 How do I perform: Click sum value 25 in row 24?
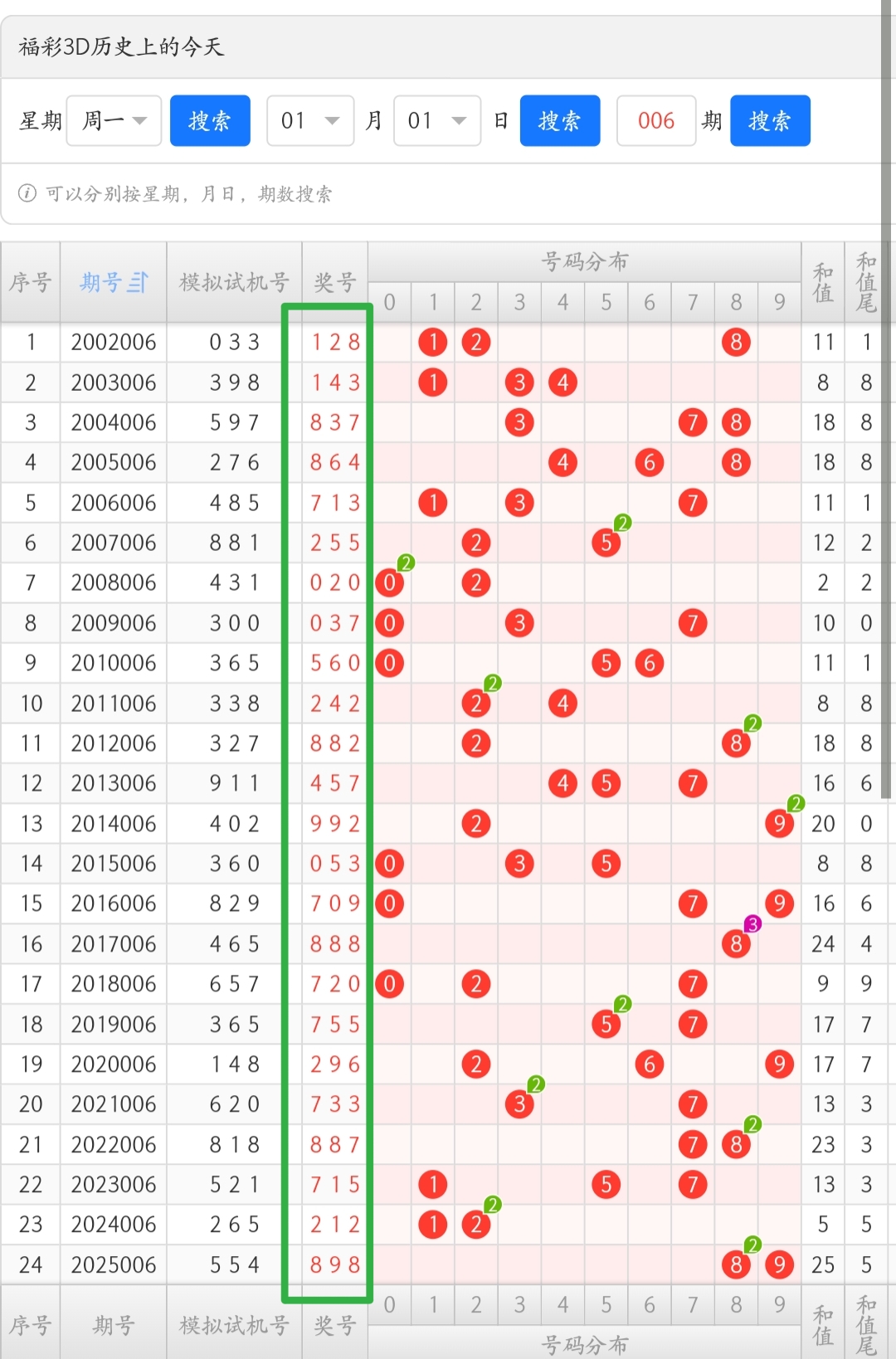coord(823,1265)
